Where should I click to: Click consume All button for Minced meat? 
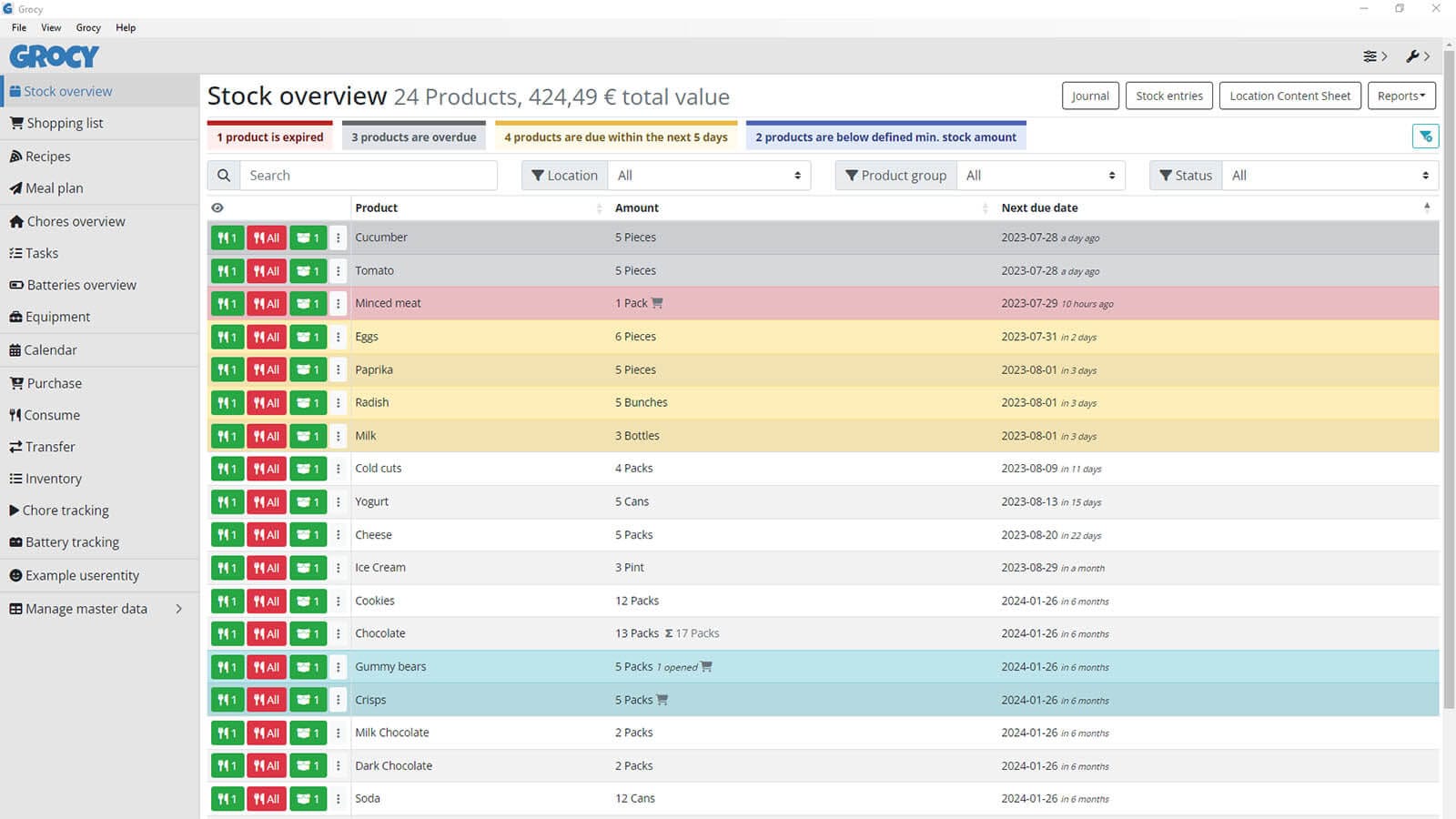tap(267, 304)
